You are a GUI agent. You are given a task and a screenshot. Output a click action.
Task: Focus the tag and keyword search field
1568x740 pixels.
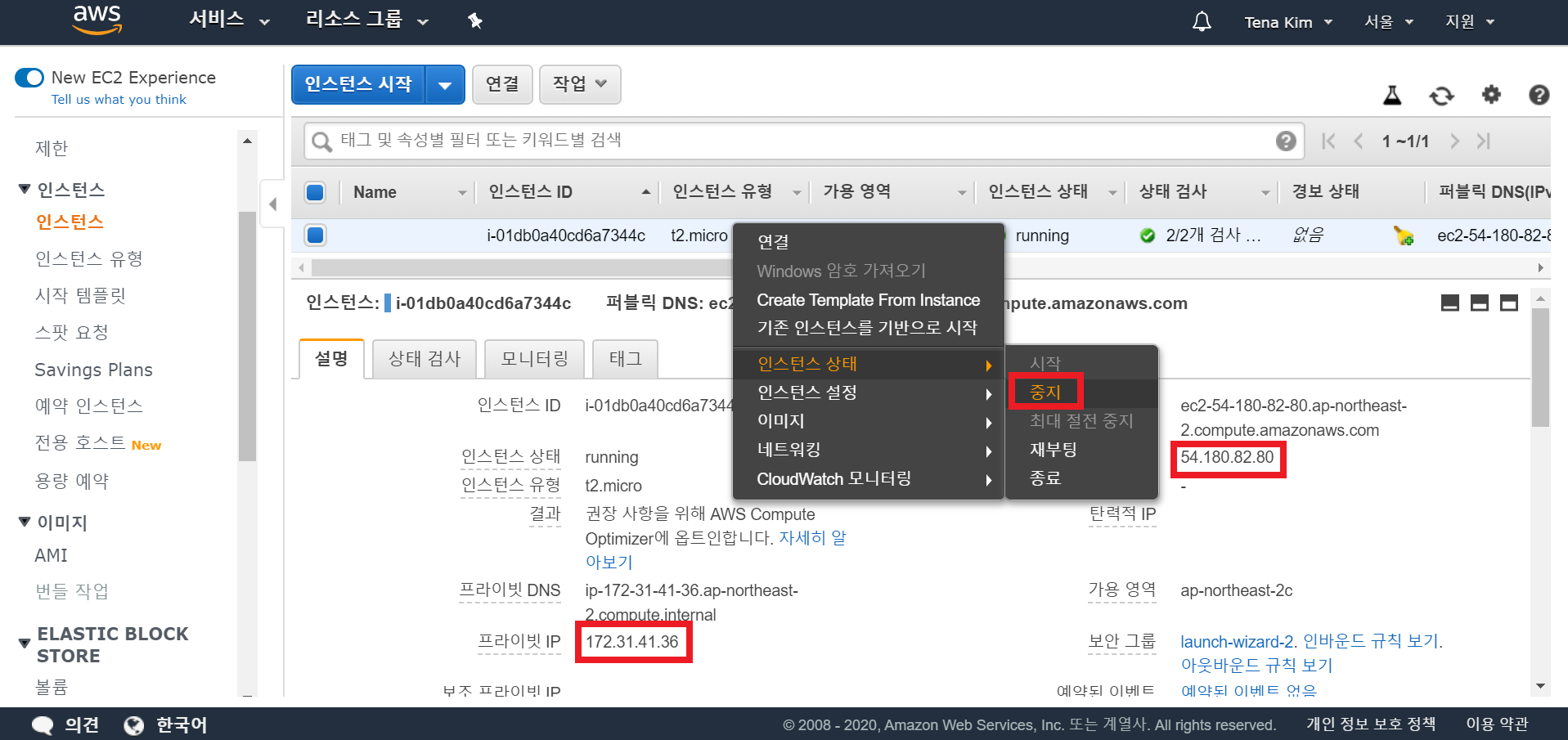pos(806,141)
